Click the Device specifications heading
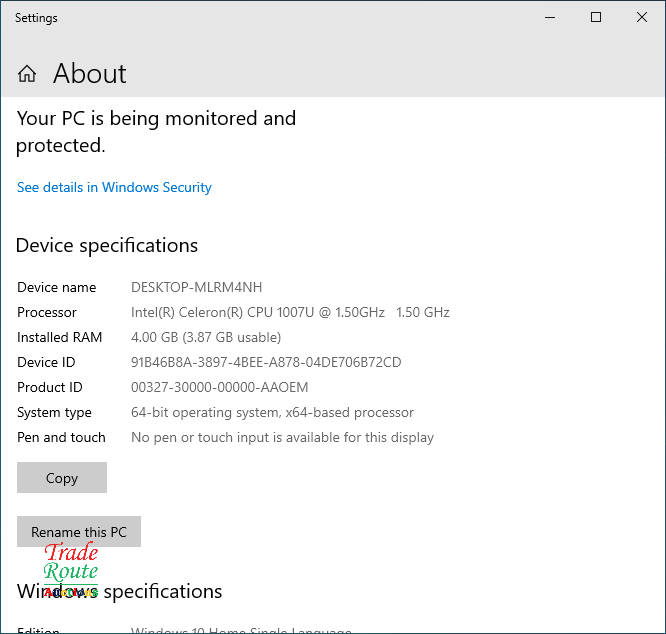This screenshot has height=634, width=666. pyautogui.click(x=107, y=245)
